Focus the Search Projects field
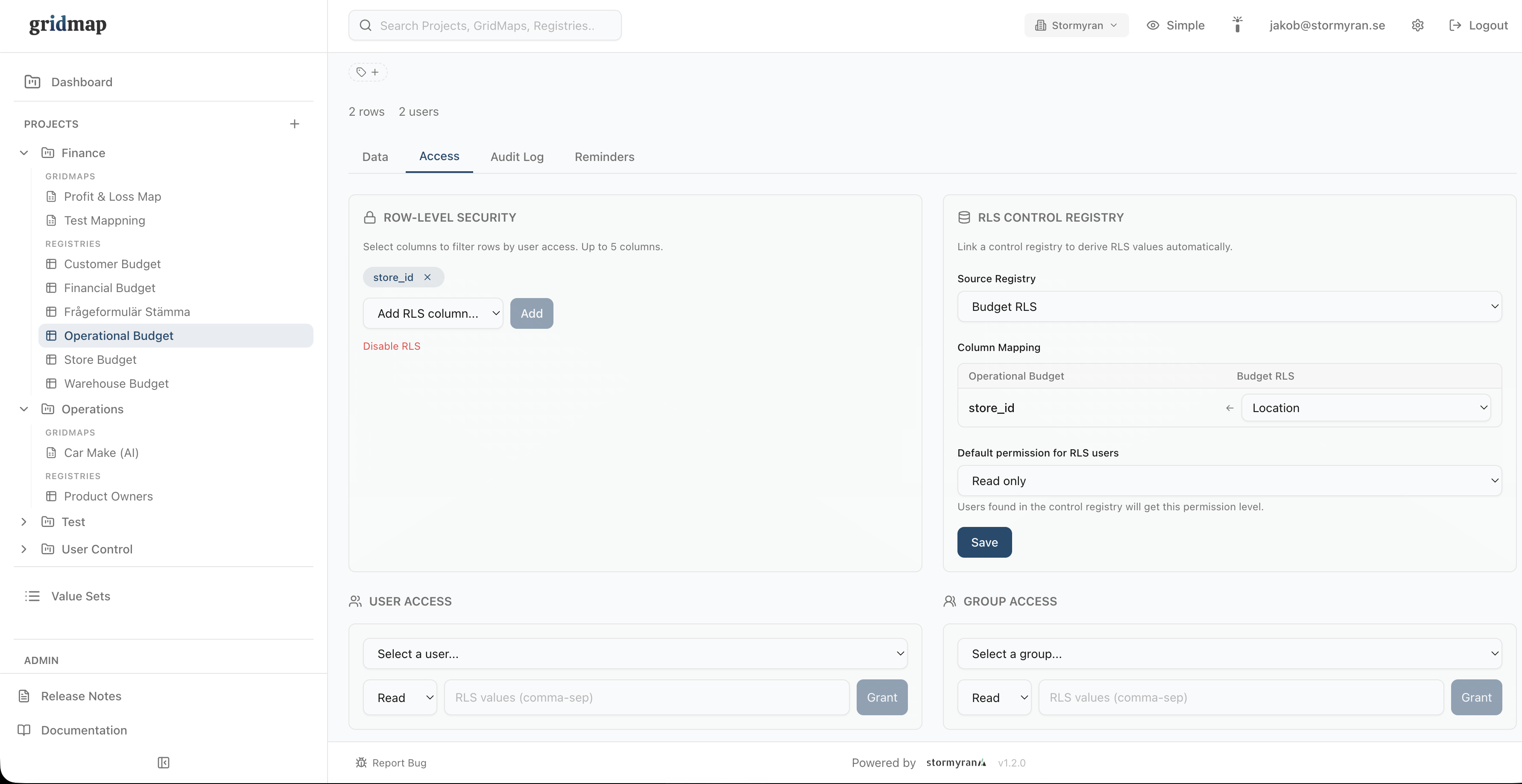The width and height of the screenshot is (1522, 784). click(485, 25)
